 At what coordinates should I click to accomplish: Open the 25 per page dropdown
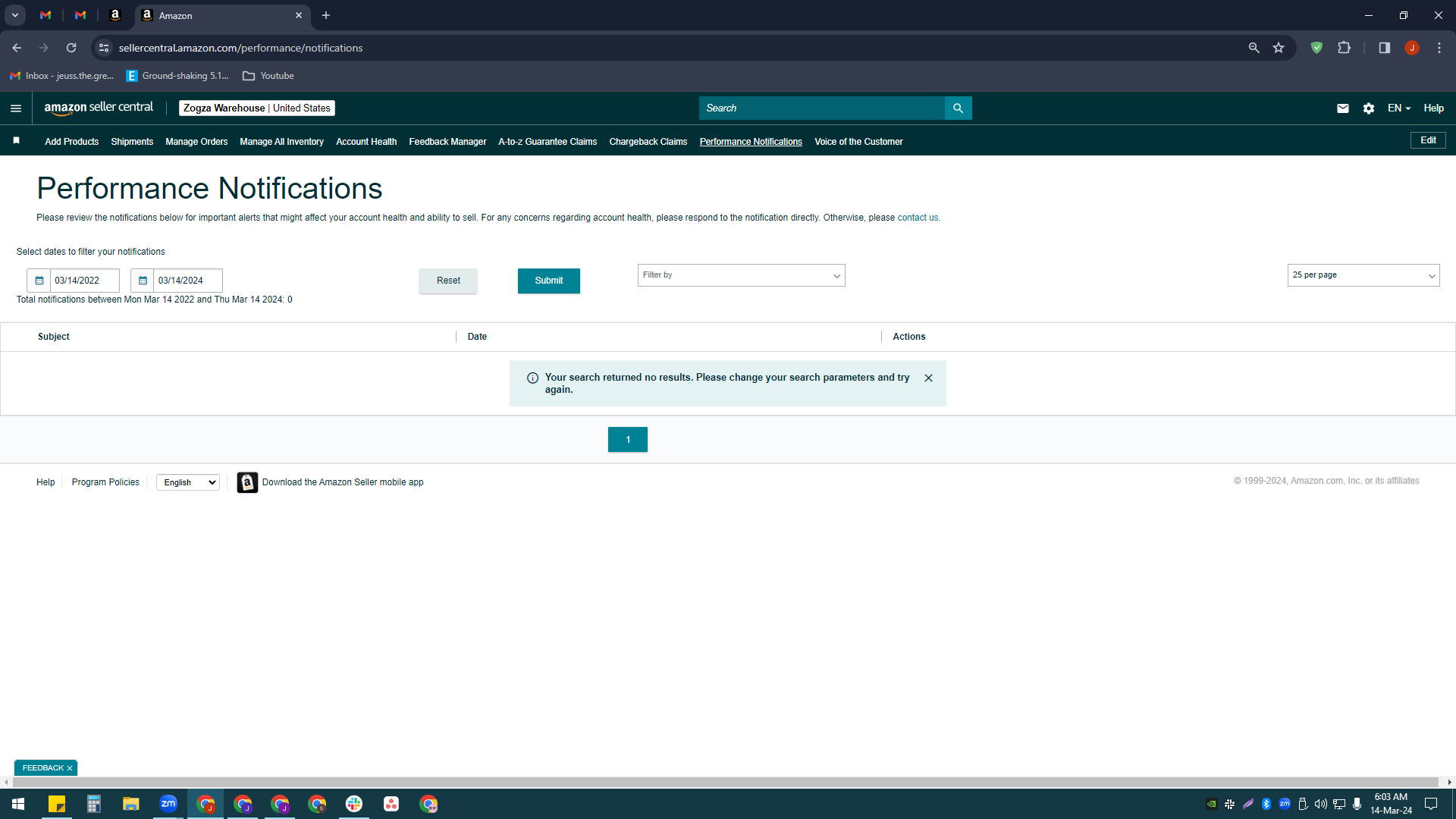point(1363,275)
